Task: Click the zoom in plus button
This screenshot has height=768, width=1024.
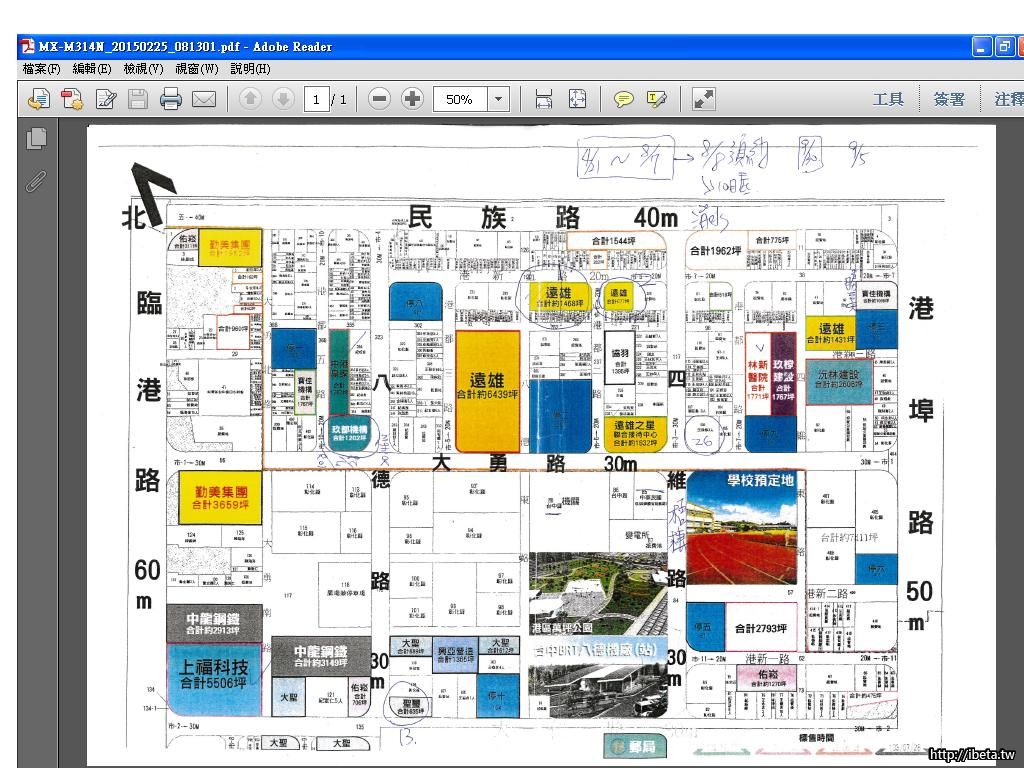Action: pos(412,99)
